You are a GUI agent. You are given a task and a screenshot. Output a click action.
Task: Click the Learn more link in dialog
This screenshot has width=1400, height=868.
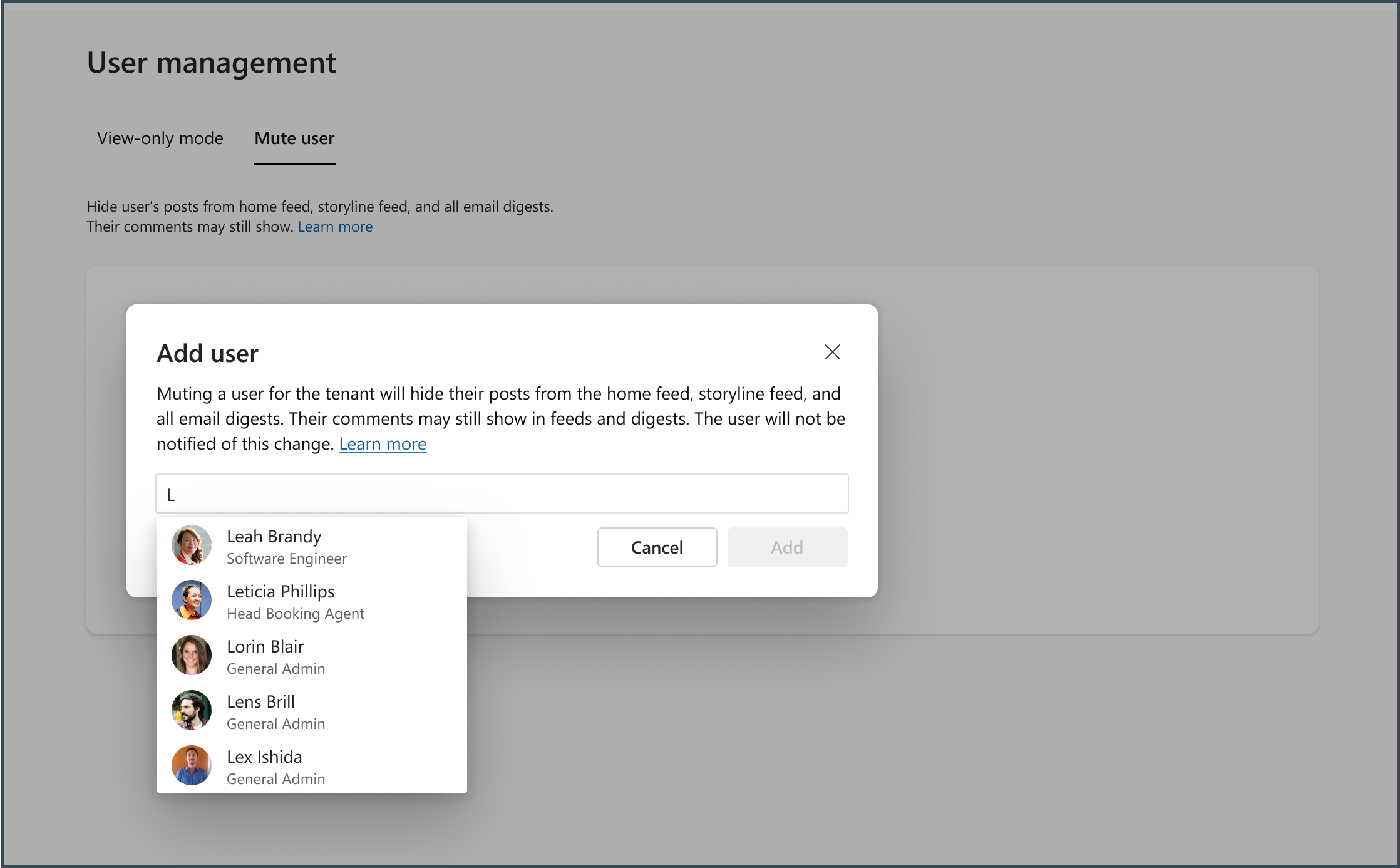pos(383,444)
